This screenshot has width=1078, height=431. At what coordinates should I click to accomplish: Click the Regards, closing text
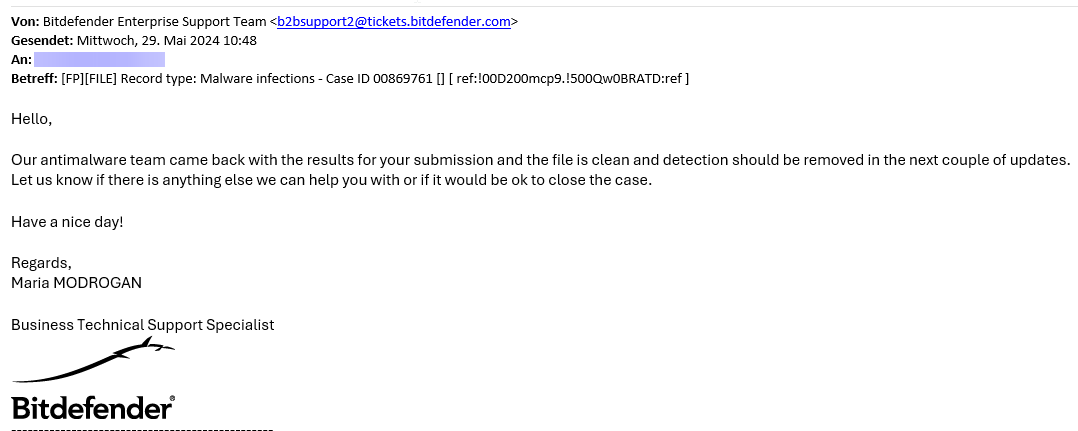click(x=41, y=263)
